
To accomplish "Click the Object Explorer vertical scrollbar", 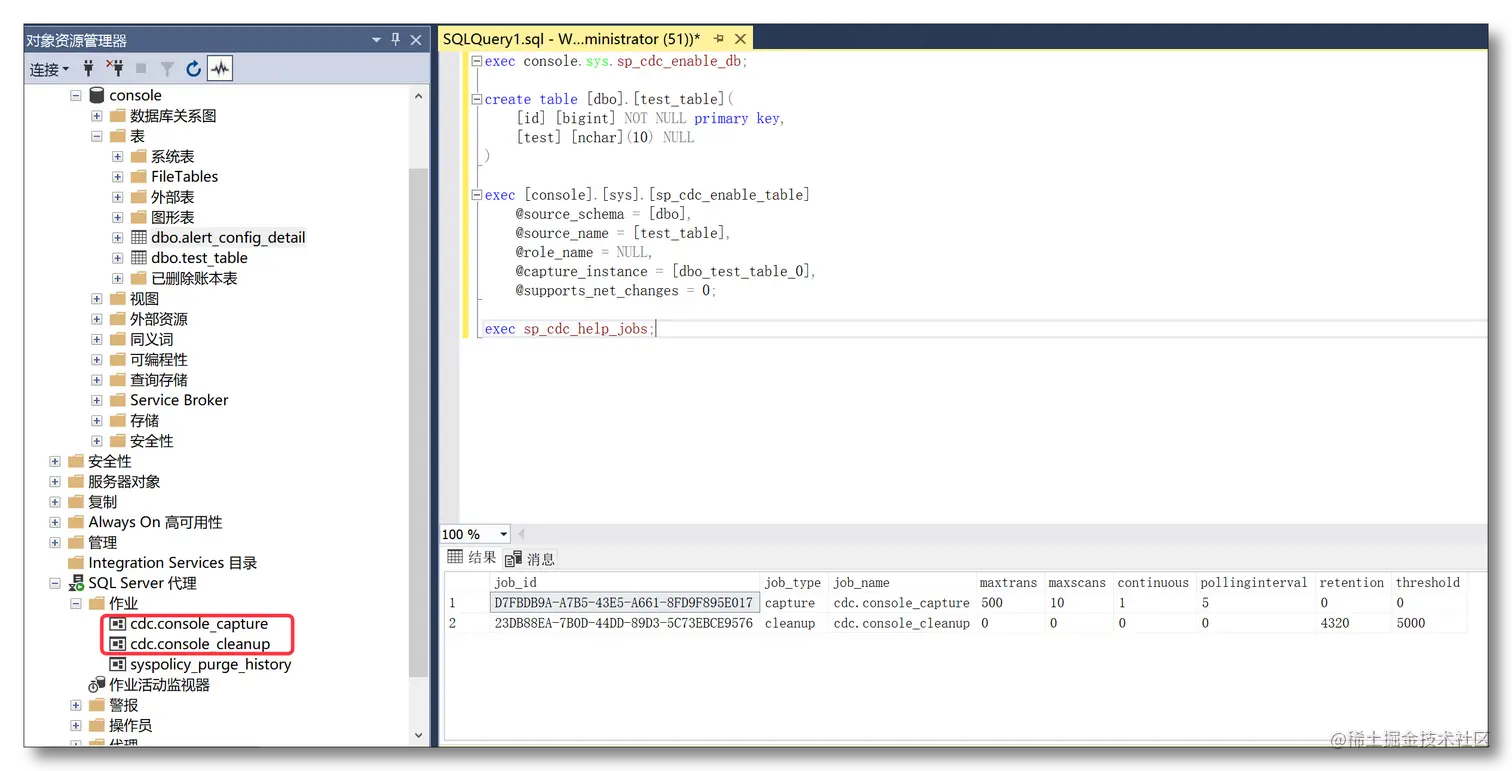I will pyautogui.click(x=418, y=420).
